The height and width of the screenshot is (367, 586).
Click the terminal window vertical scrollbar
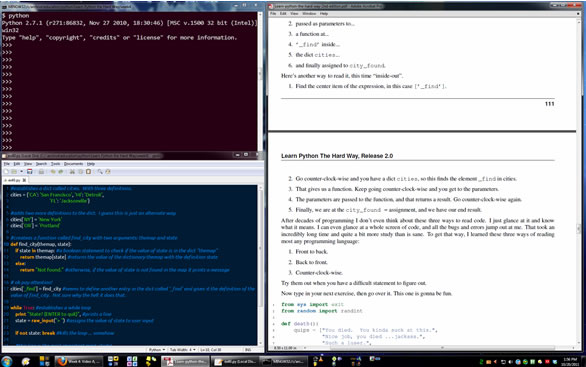click(260, 80)
